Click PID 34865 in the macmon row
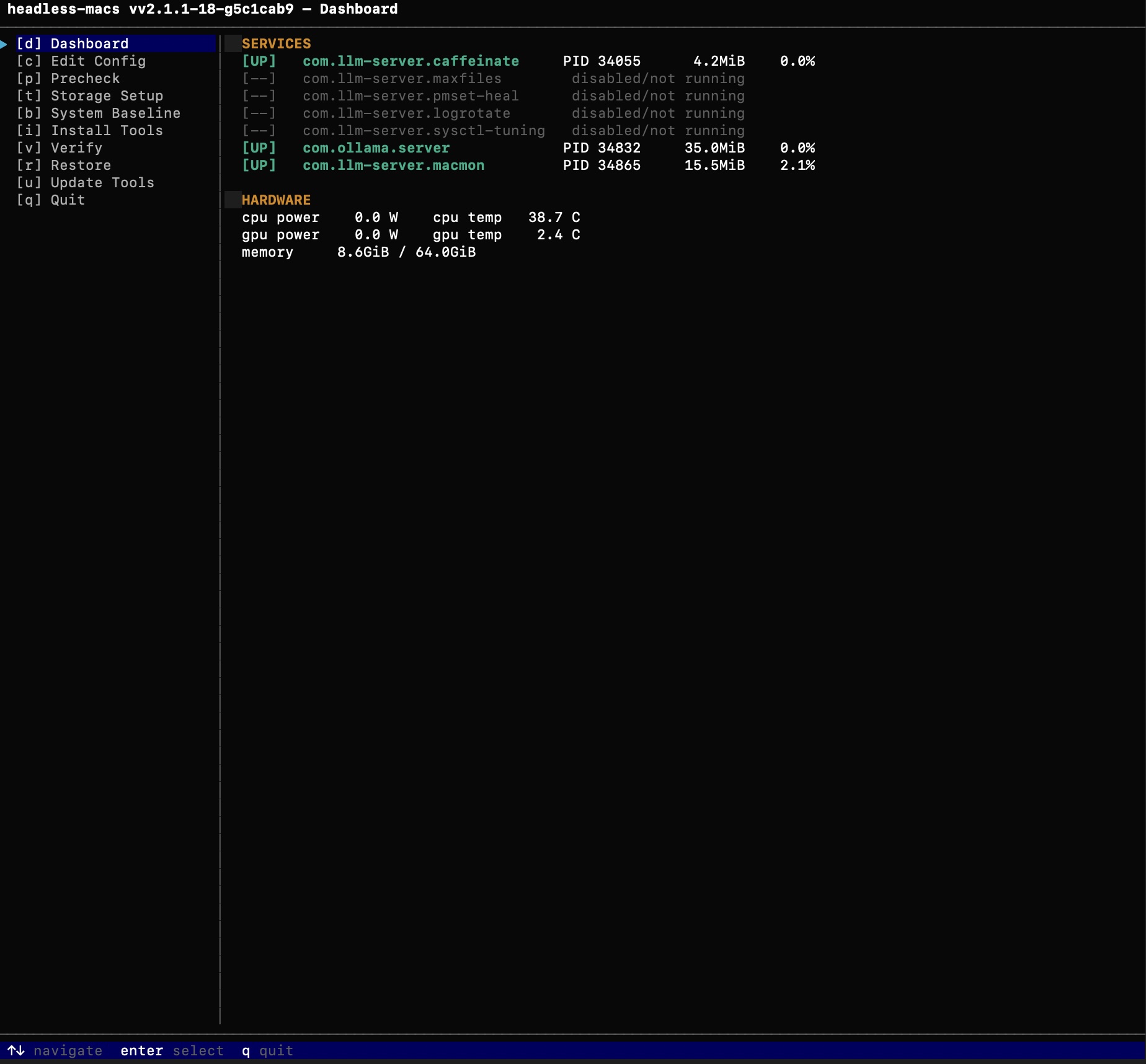This screenshot has height=1064, width=1146. point(602,165)
